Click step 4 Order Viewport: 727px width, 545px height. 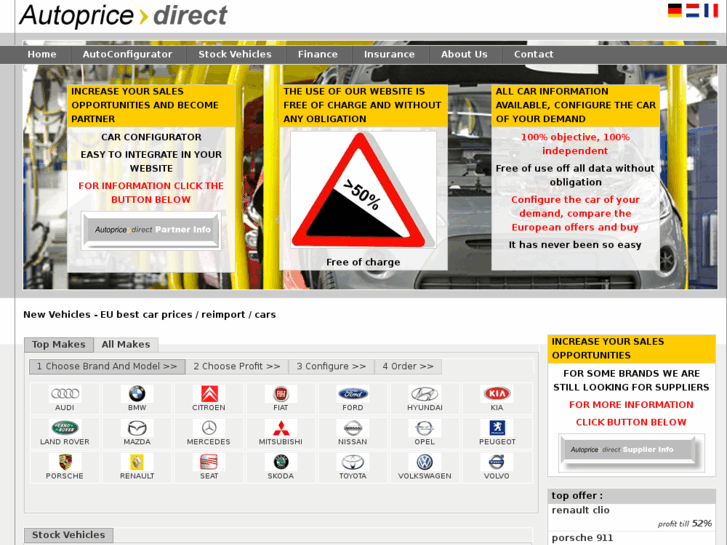[408, 366]
